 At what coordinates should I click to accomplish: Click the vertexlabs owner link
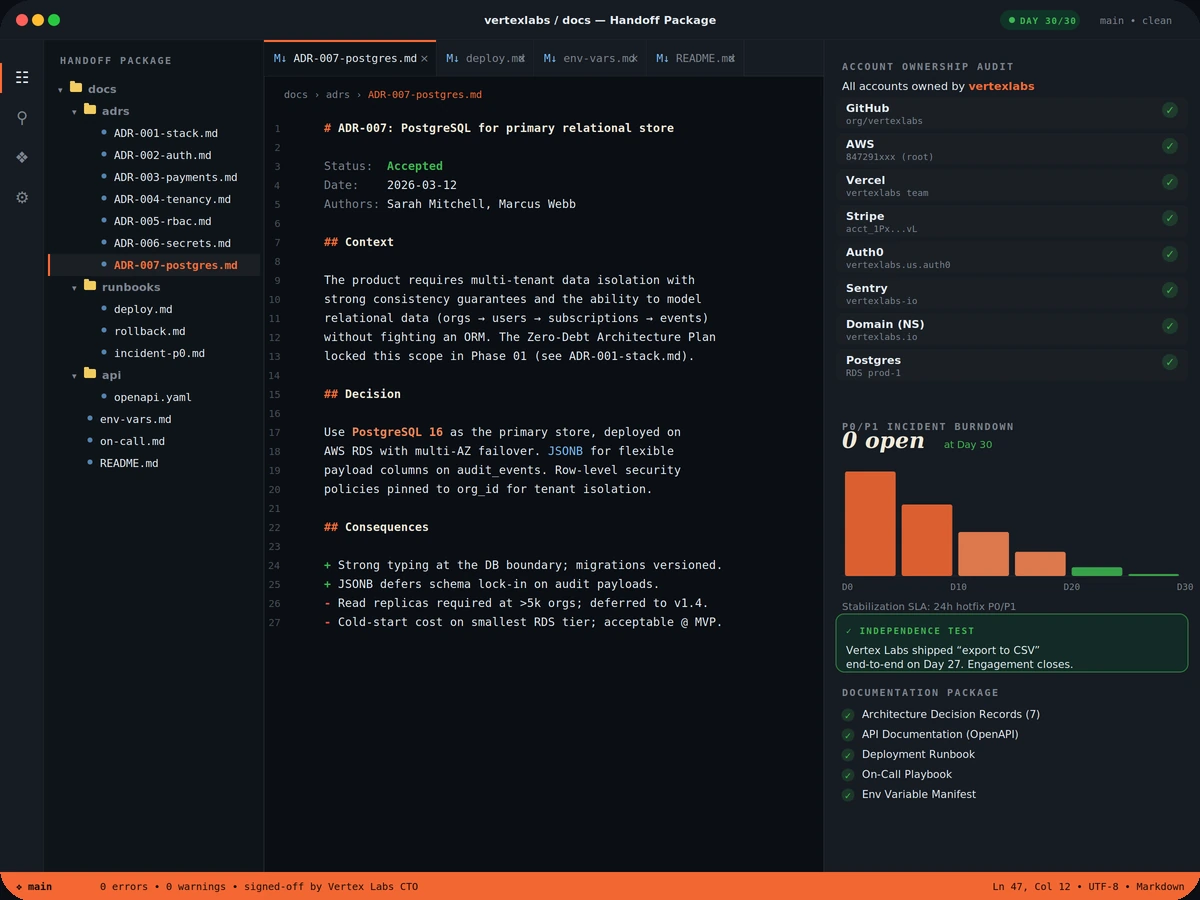pyautogui.click(x=1001, y=86)
